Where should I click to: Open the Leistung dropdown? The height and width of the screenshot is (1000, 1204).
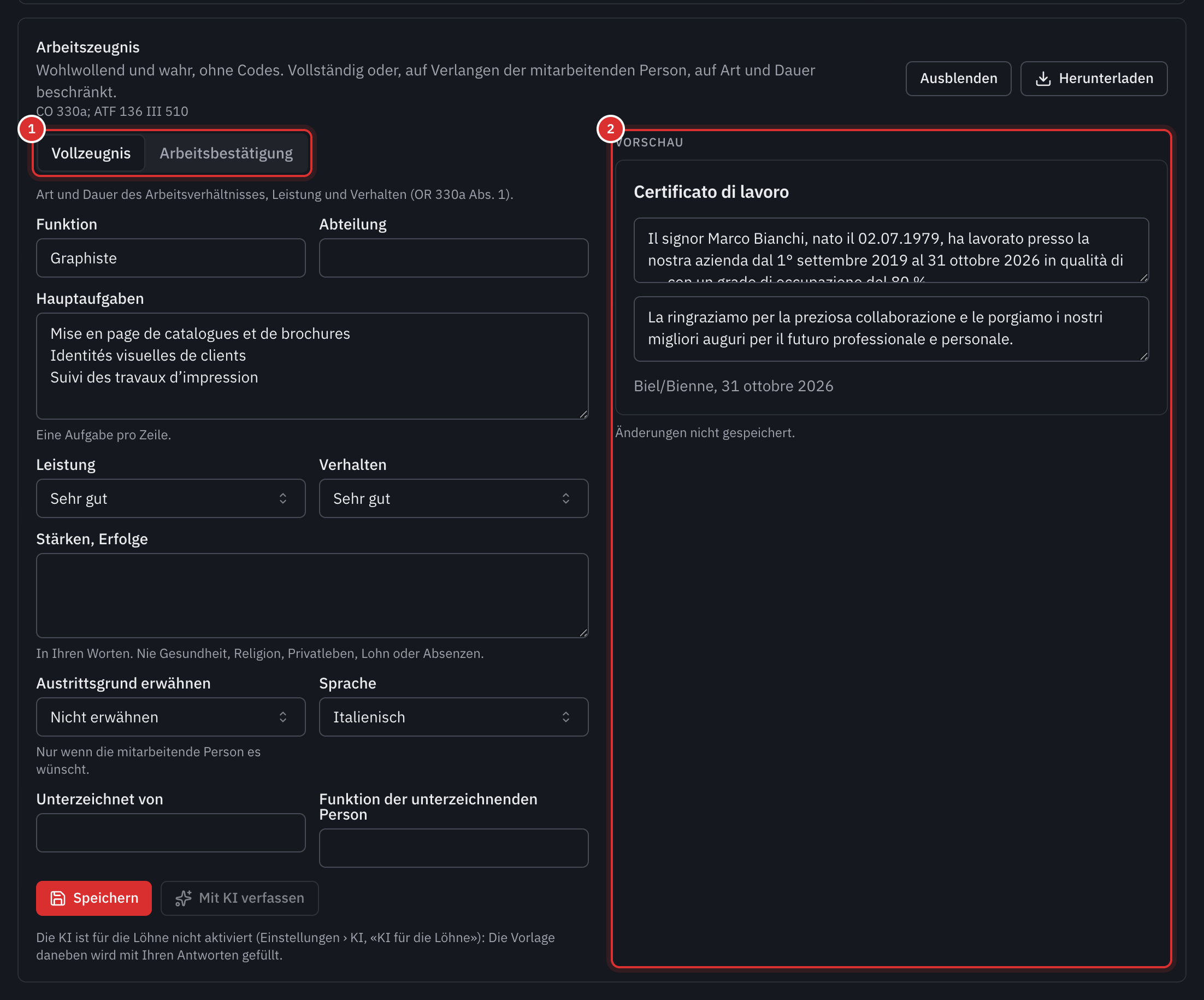[171, 498]
